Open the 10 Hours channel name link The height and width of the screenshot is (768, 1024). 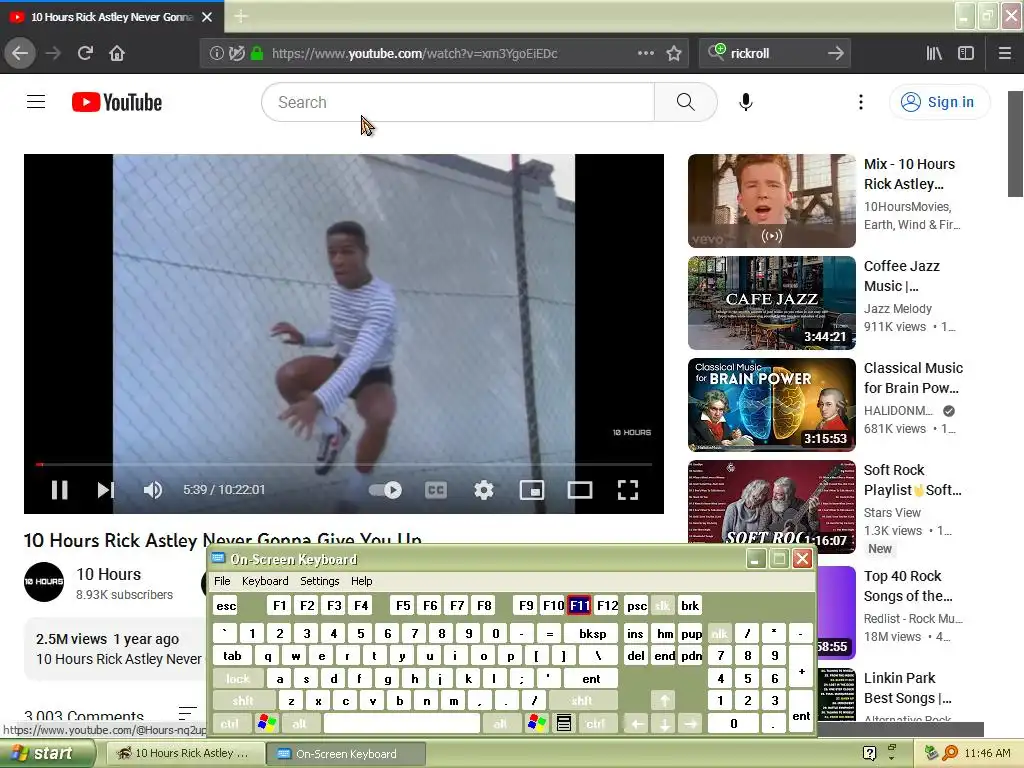point(108,574)
